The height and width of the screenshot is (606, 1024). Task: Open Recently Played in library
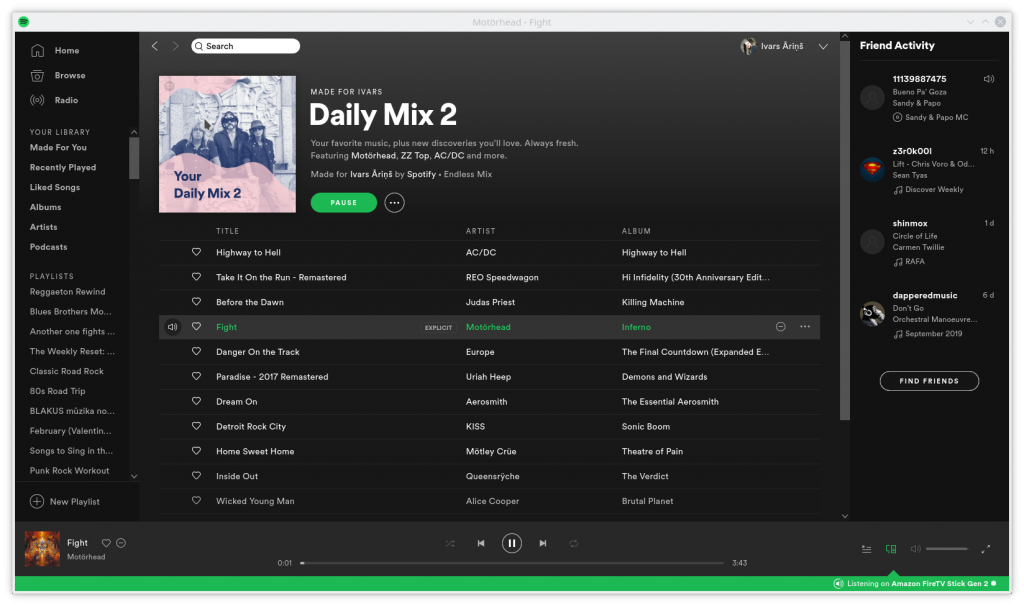(63, 167)
